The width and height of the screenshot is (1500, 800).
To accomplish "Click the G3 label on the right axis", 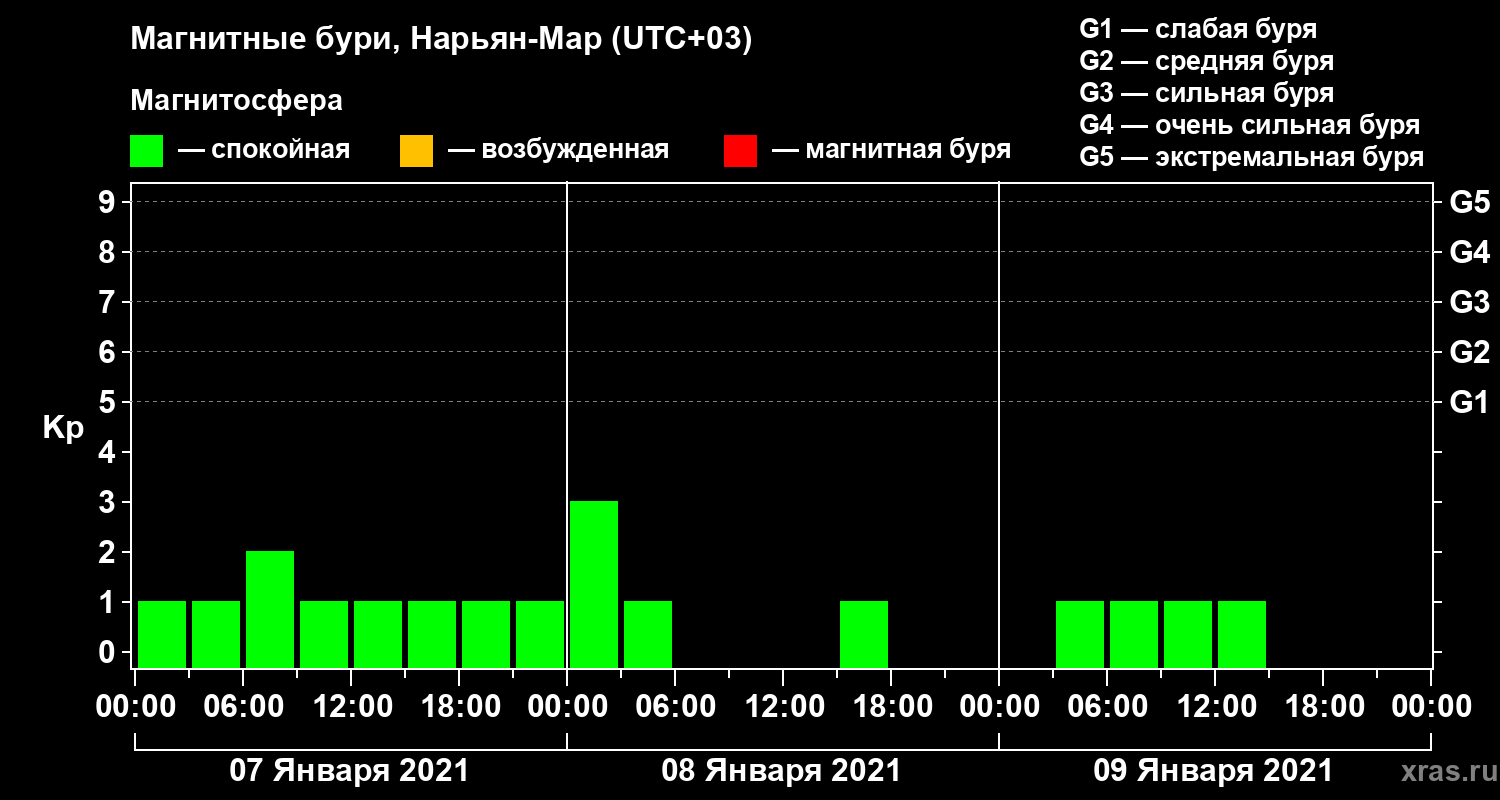I will (x=1469, y=302).
